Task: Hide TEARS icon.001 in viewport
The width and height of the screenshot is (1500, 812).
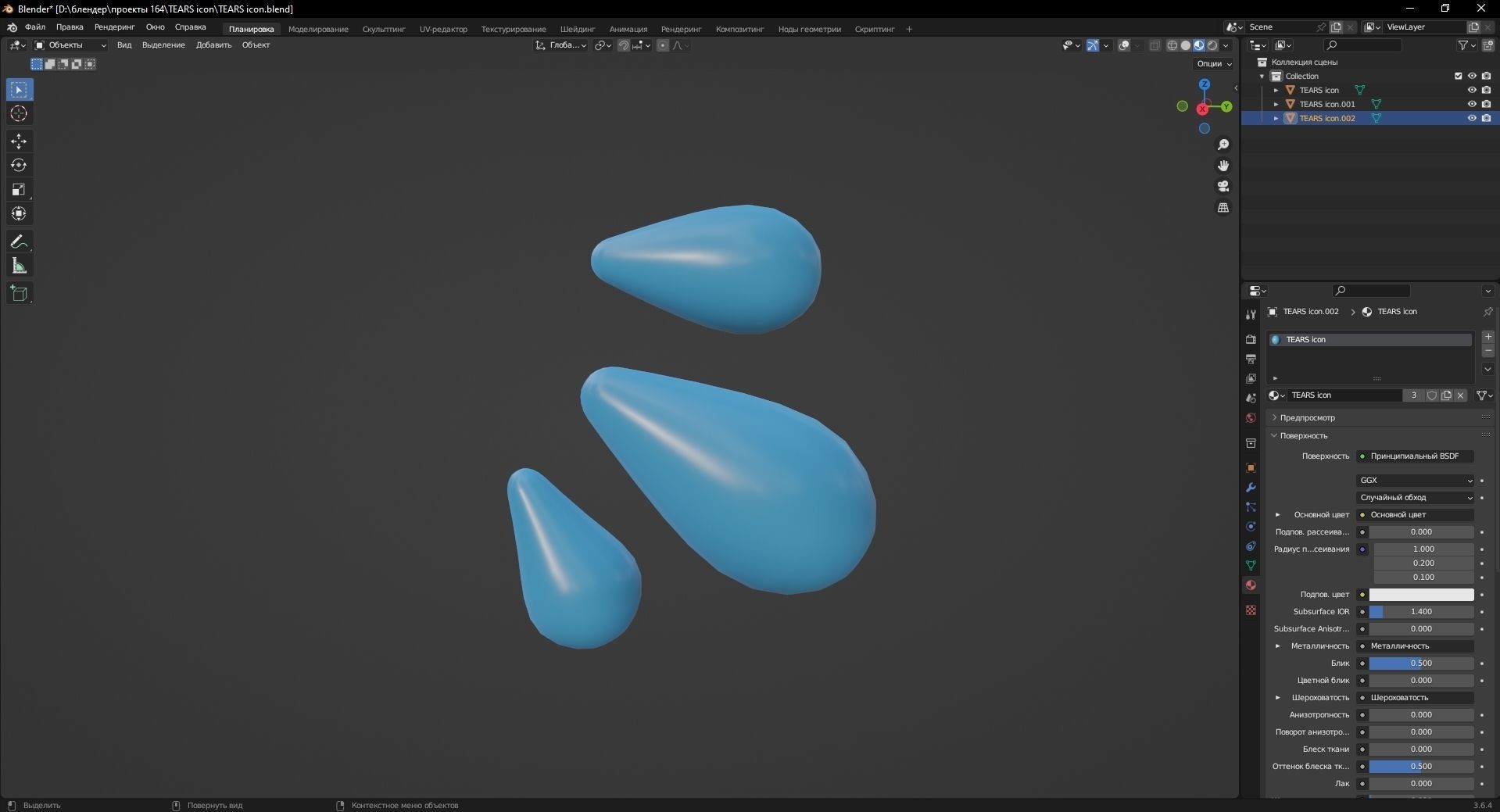Action: 1472,104
